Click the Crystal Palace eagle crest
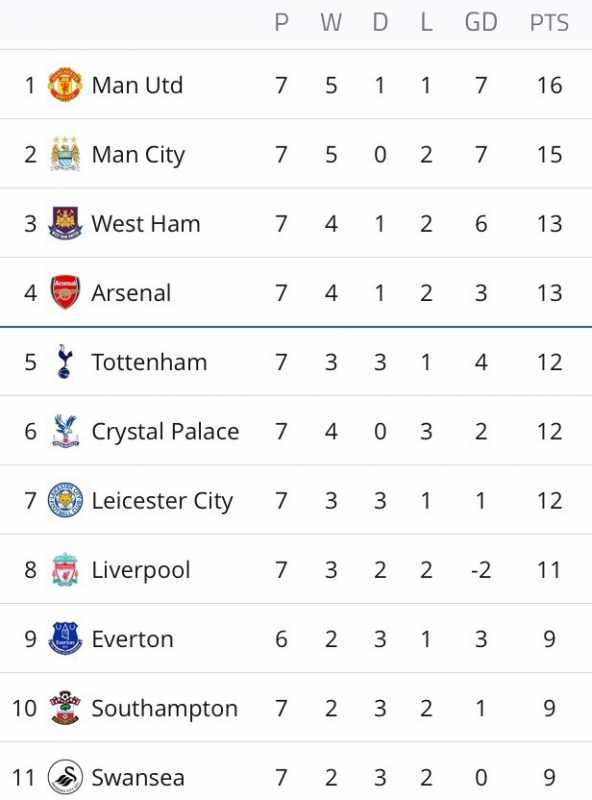The image size is (592, 800). point(65,431)
